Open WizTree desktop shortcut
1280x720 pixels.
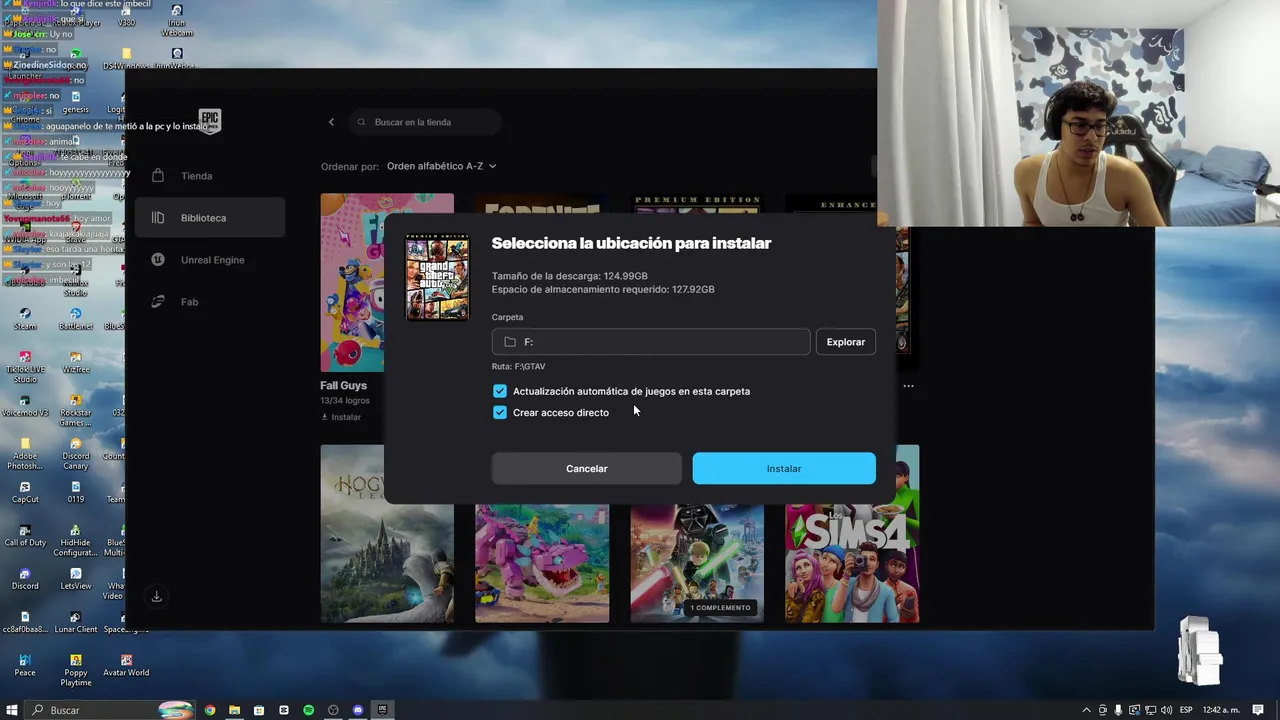coord(75,362)
